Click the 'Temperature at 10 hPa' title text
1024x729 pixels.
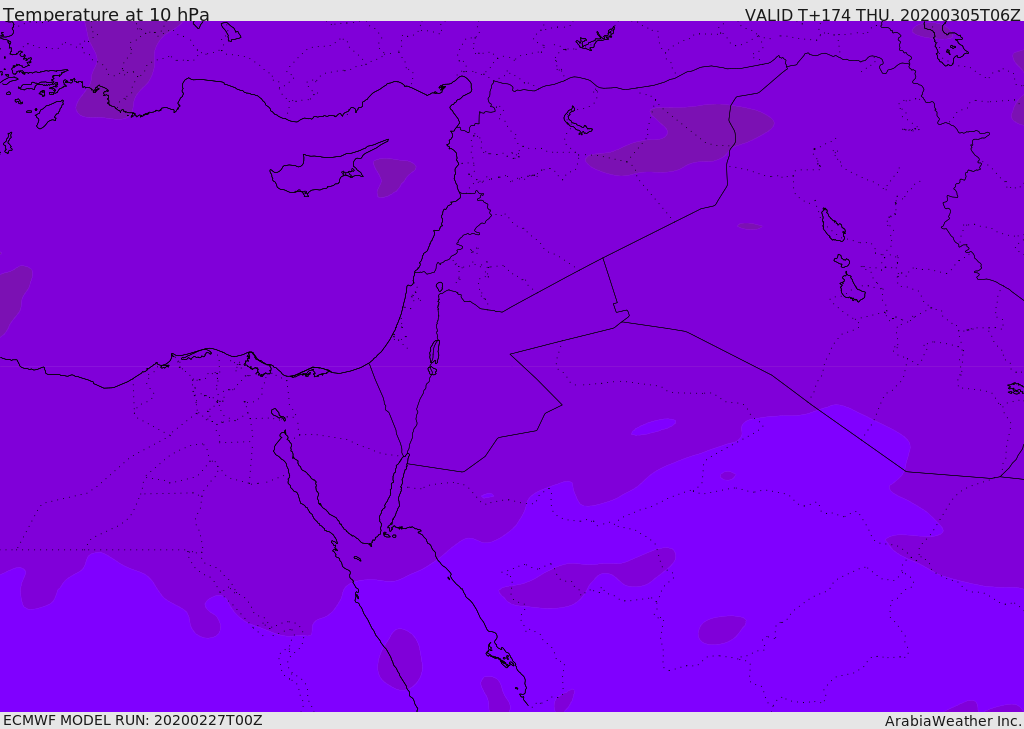tap(106, 14)
